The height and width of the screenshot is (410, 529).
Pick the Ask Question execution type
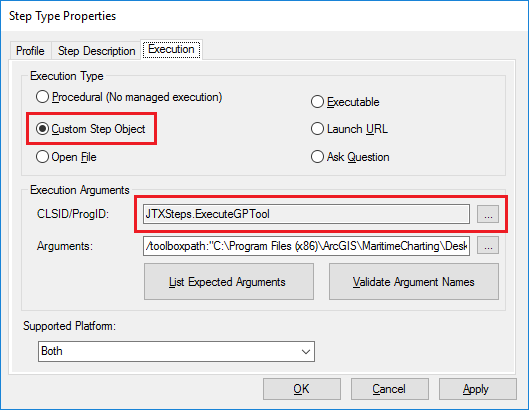pos(350,157)
